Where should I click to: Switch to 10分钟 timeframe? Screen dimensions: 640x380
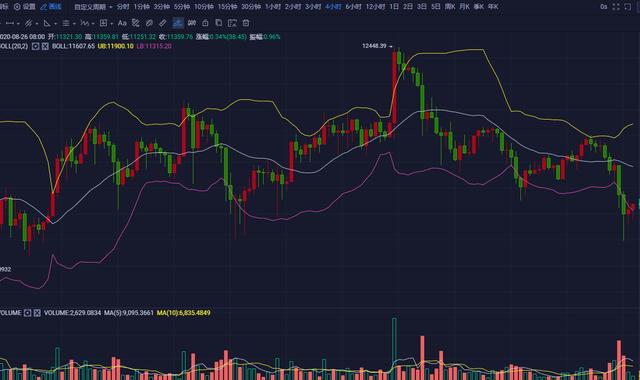coord(204,7)
